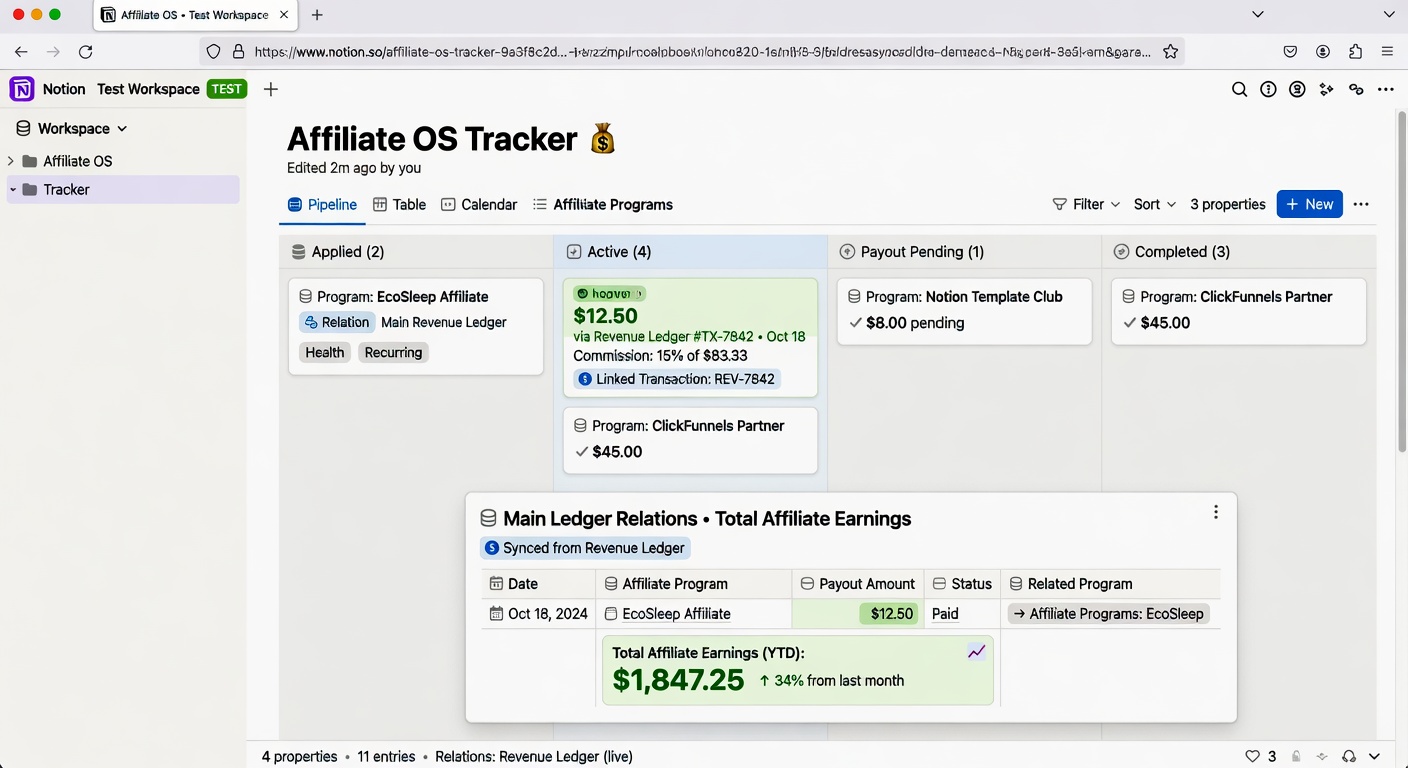The height and width of the screenshot is (768, 1408).
Task: Click the Payout Pending (1) column header
Action: pos(964,252)
